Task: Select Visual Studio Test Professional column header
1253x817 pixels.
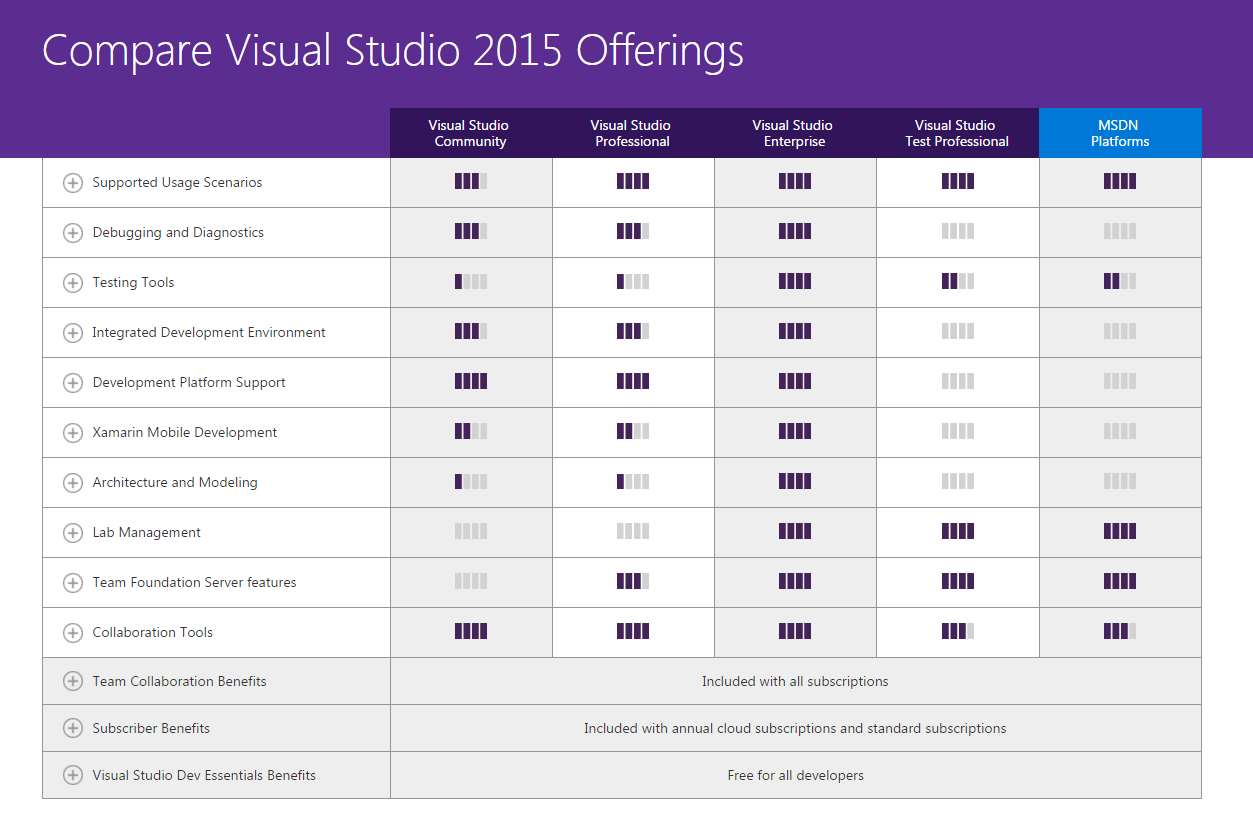Action: click(x=957, y=133)
